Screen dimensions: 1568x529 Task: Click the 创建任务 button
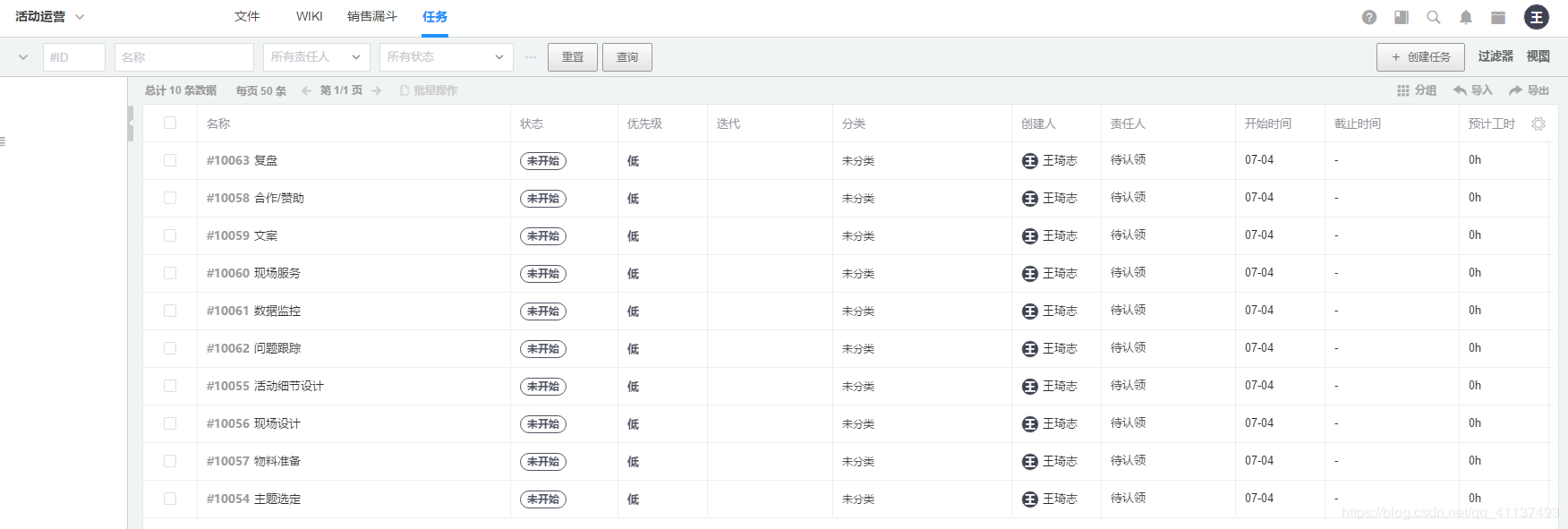tap(1420, 57)
